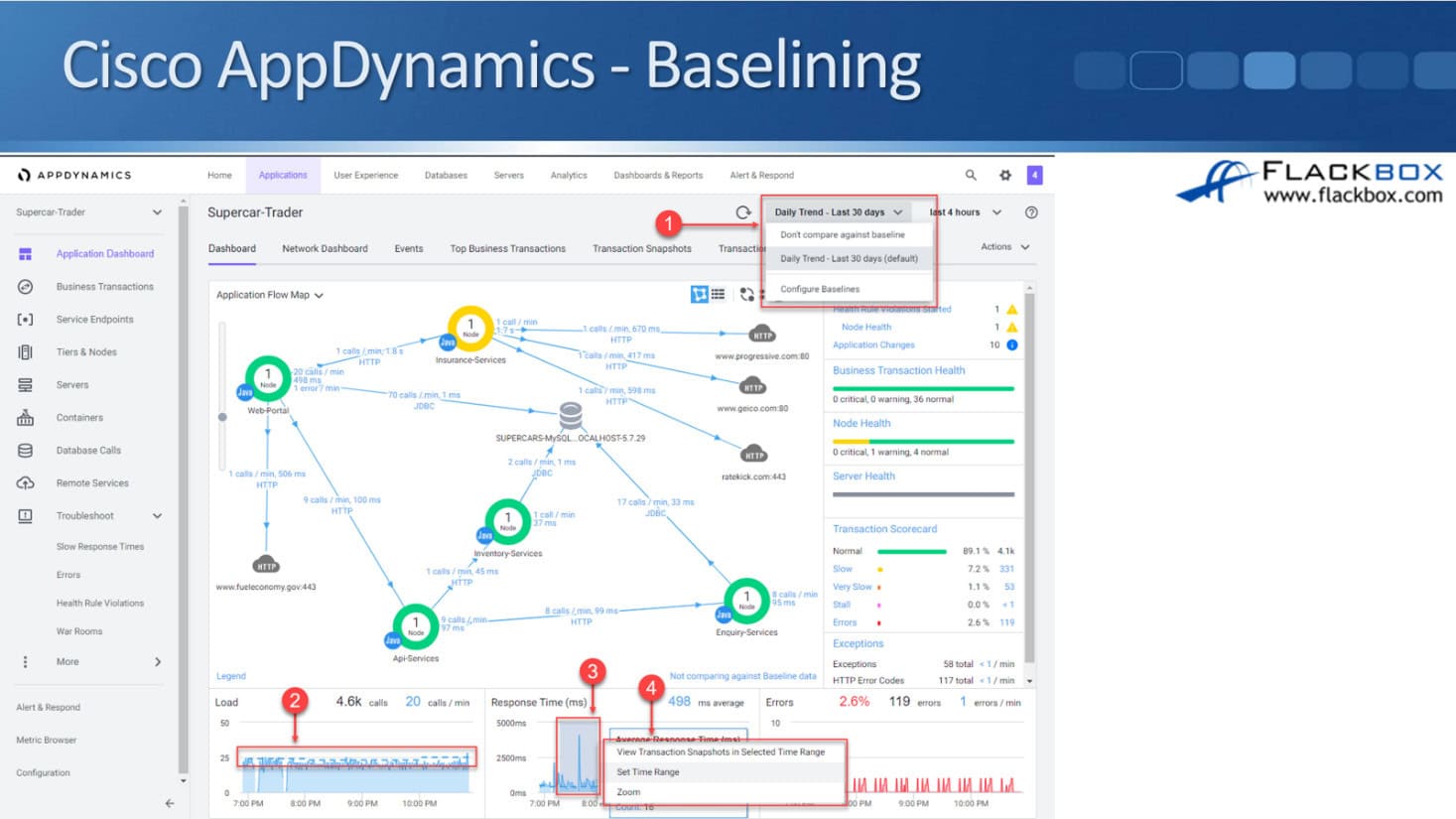Image resolution: width=1456 pixels, height=819 pixels.
Task: Click the SUPERCARS-MySQL database icon in the flow map
Action: coord(571,414)
